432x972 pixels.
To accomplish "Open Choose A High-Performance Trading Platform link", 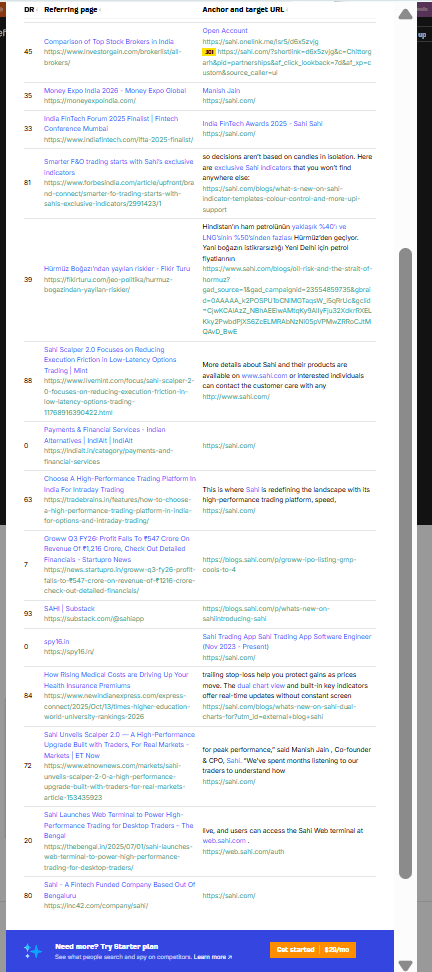I will pyautogui.click(x=119, y=484).
